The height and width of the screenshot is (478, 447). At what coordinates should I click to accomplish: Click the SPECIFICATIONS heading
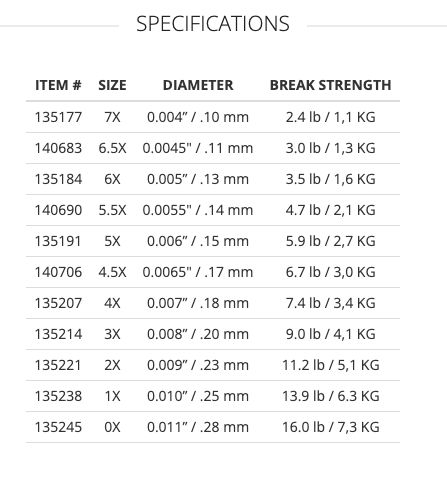coord(213,24)
